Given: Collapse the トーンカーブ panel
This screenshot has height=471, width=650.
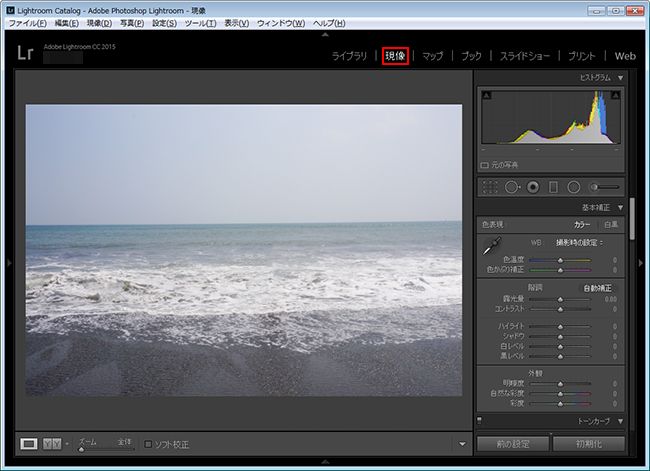Looking at the screenshot, I should click(x=620, y=421).
